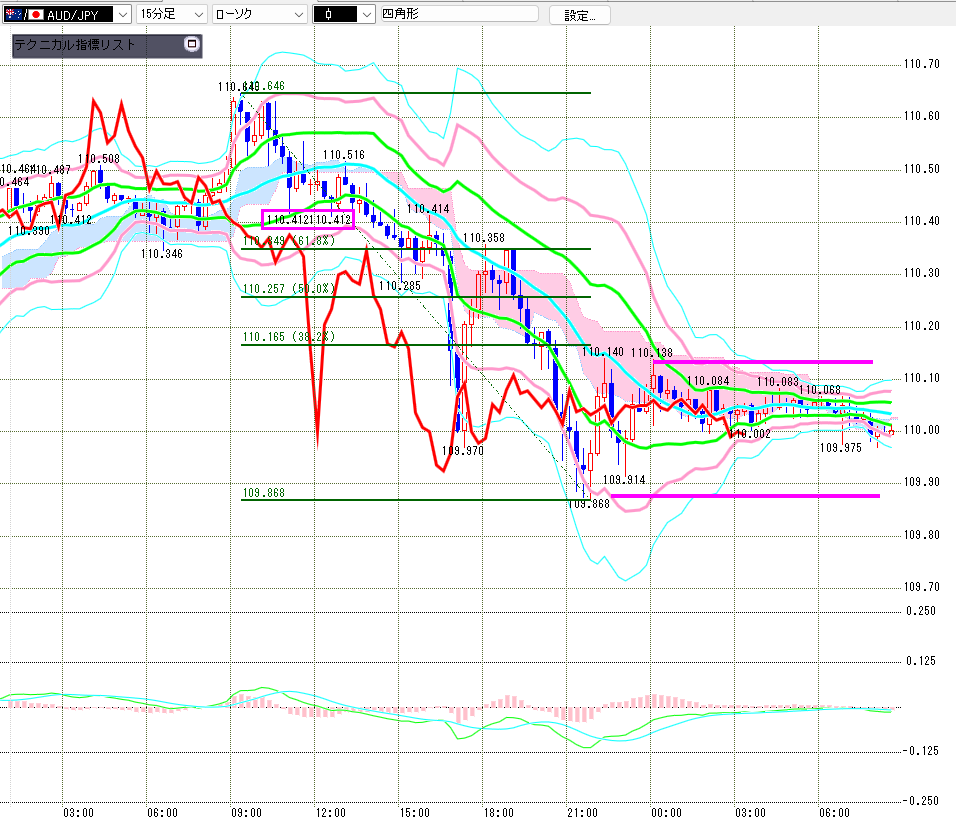Click the 0.125 oscillator axis label
The width and height of the screenshot is (956, 821).
coord(921,661)
